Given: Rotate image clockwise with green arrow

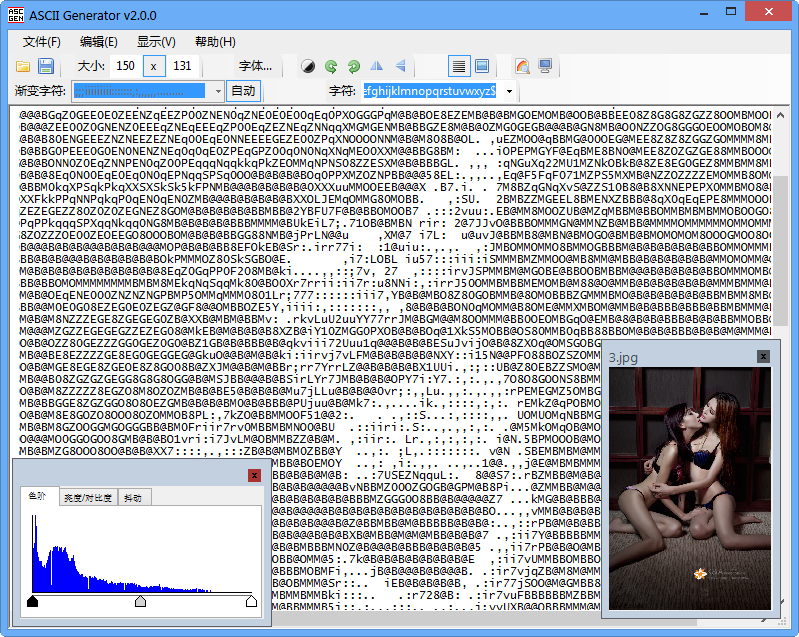Looking at the screenshot, I should pyautogui.click(x=354, y=66).
